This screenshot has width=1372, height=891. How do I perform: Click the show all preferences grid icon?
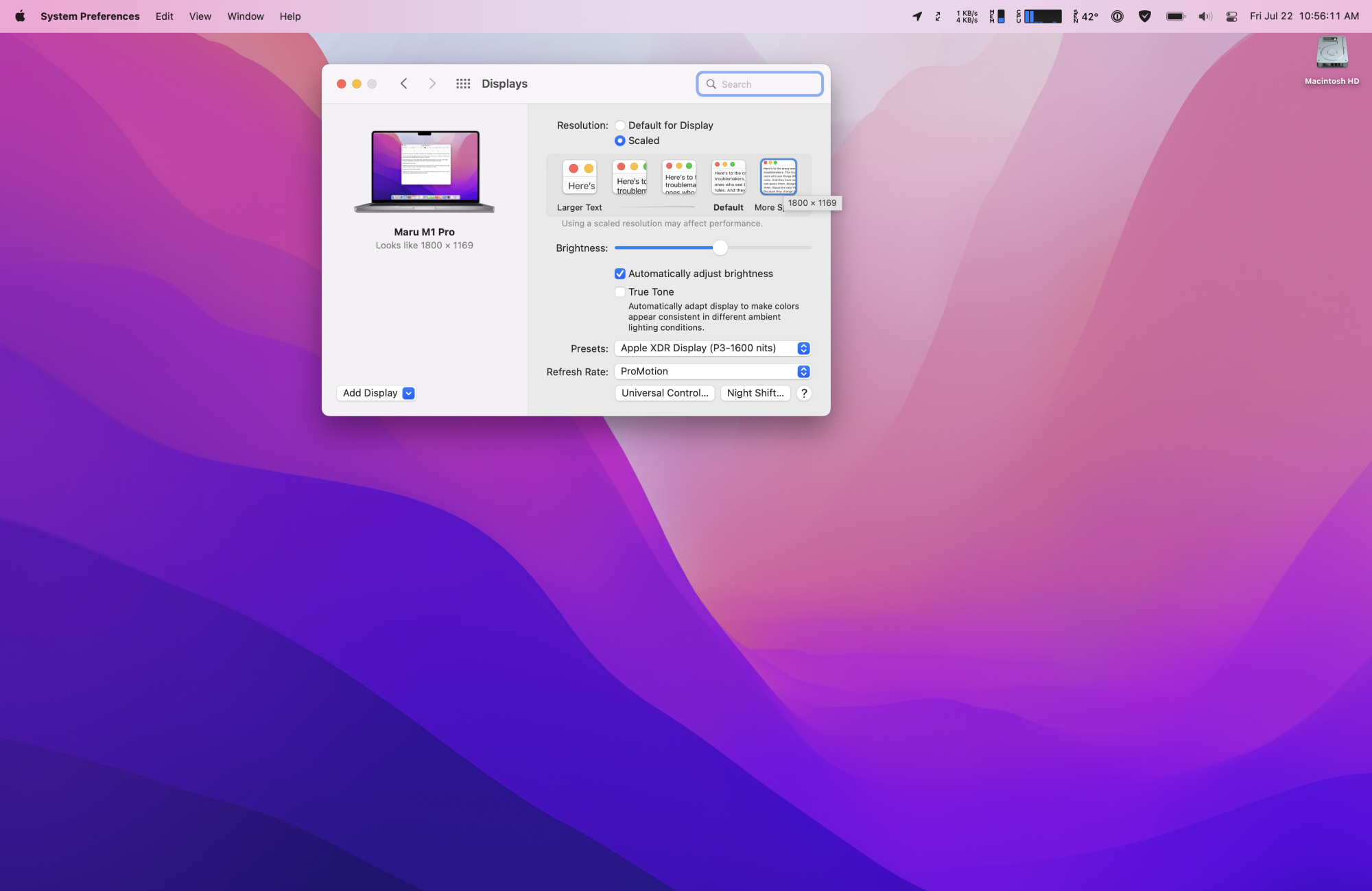463,84
